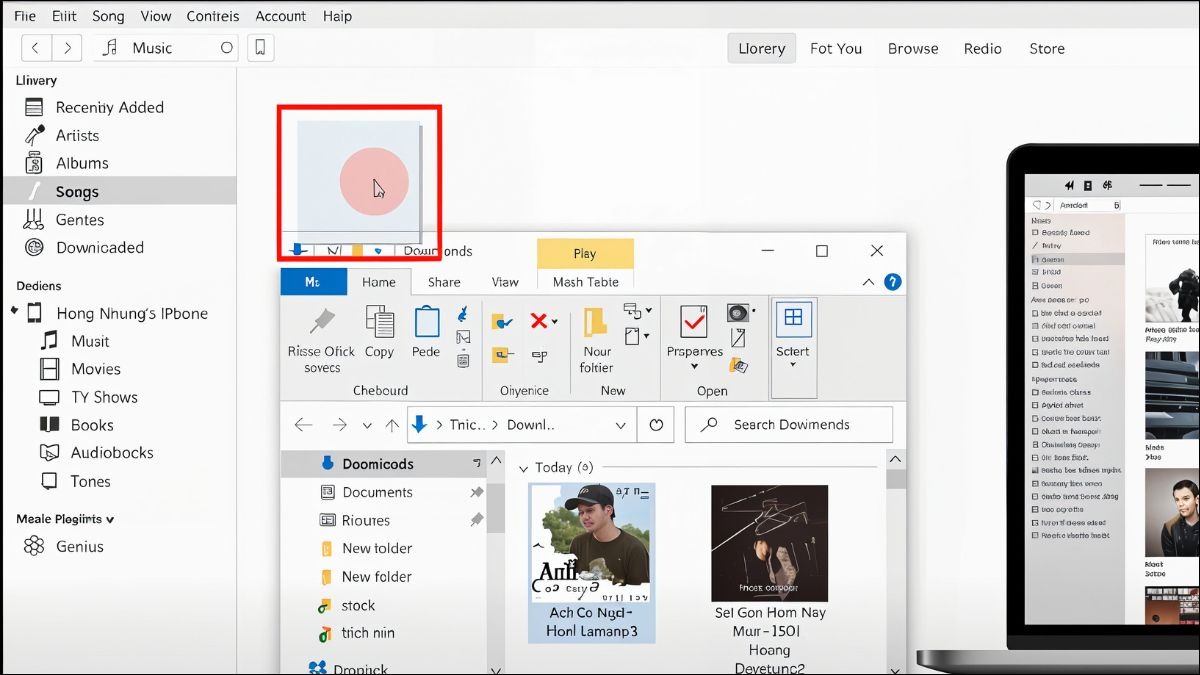Open Movies under the iPhone device
This screenshot has height=675, width=1200.
click(96, 369)
